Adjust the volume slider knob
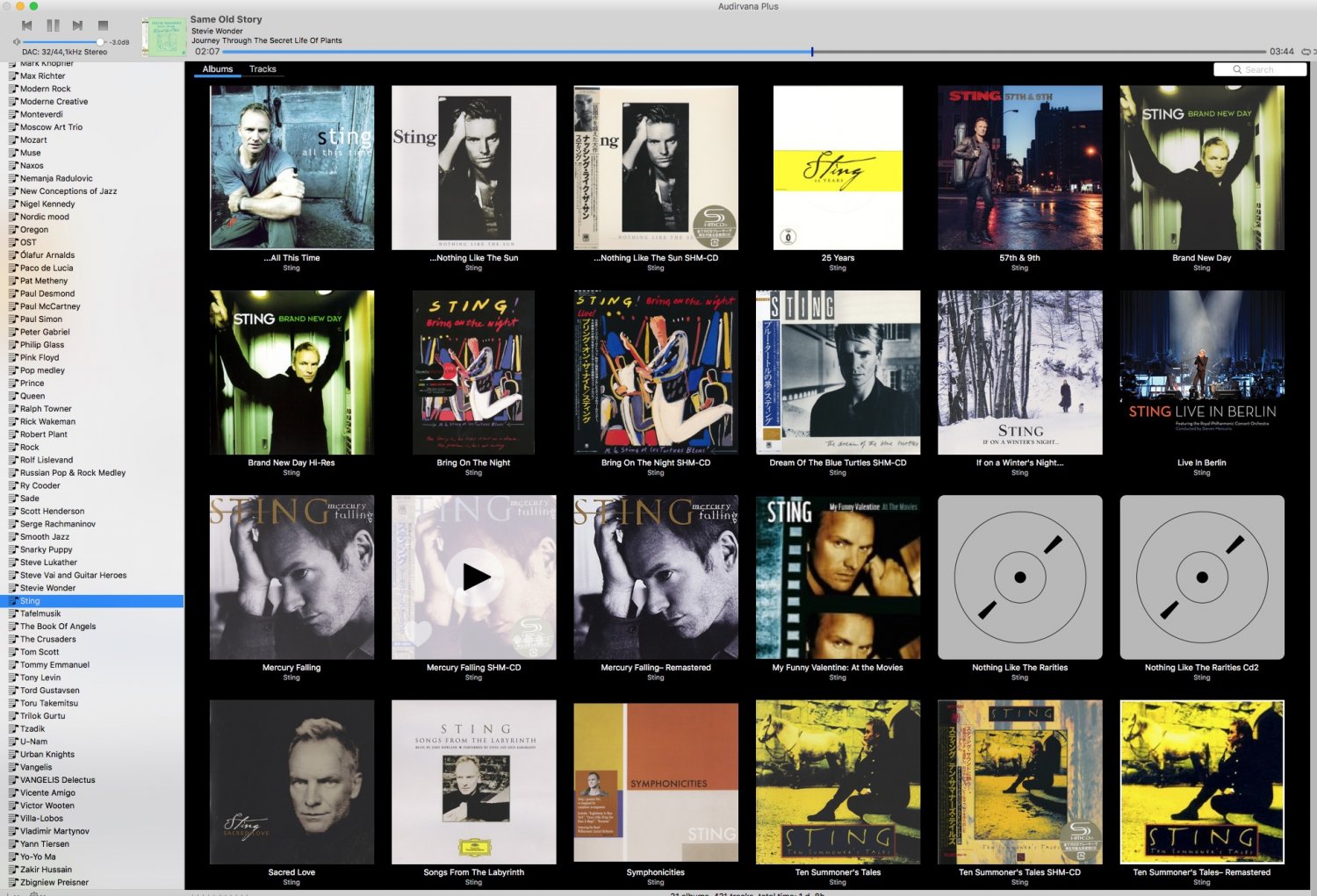Image resolution: width=1317 pixels, height=896 pixels. 100,42
